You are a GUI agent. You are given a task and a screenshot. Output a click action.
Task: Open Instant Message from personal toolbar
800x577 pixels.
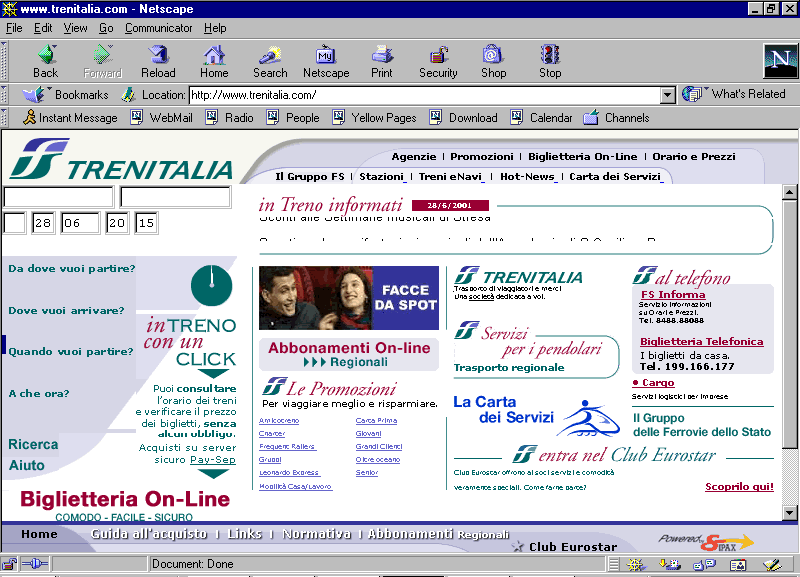[70, 118]
